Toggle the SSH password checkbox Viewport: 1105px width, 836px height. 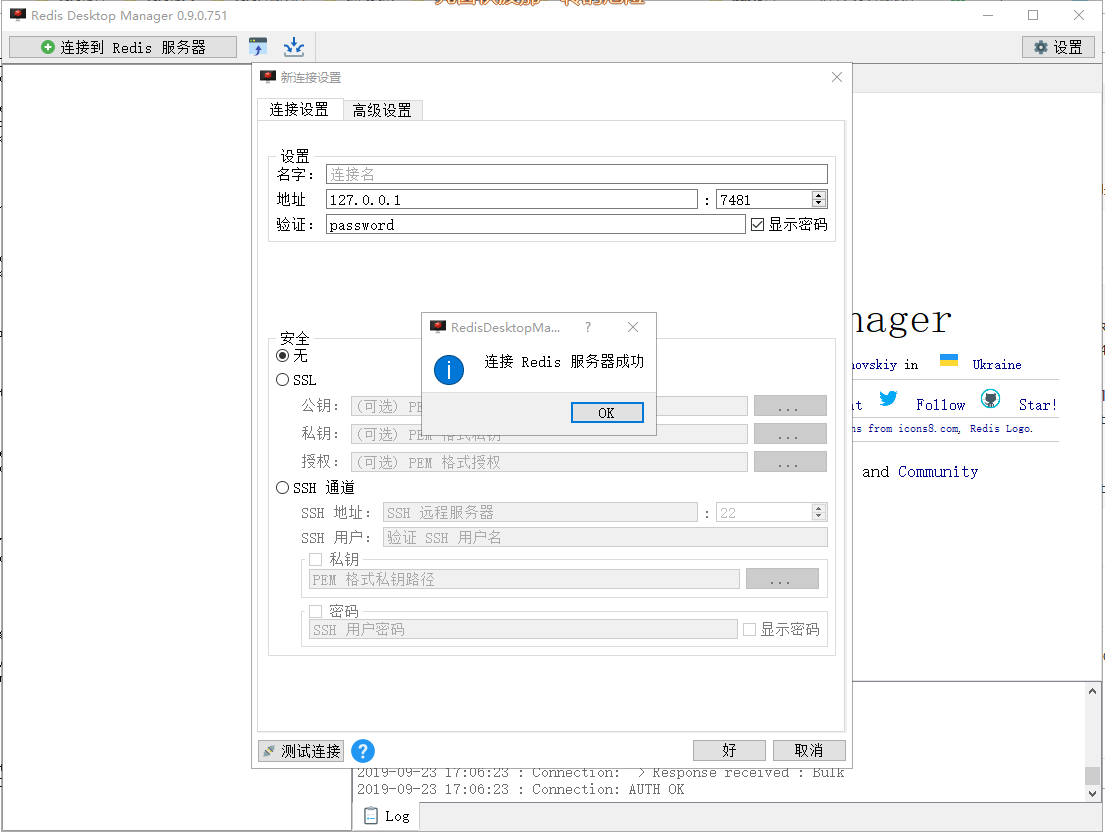point(316,611)
